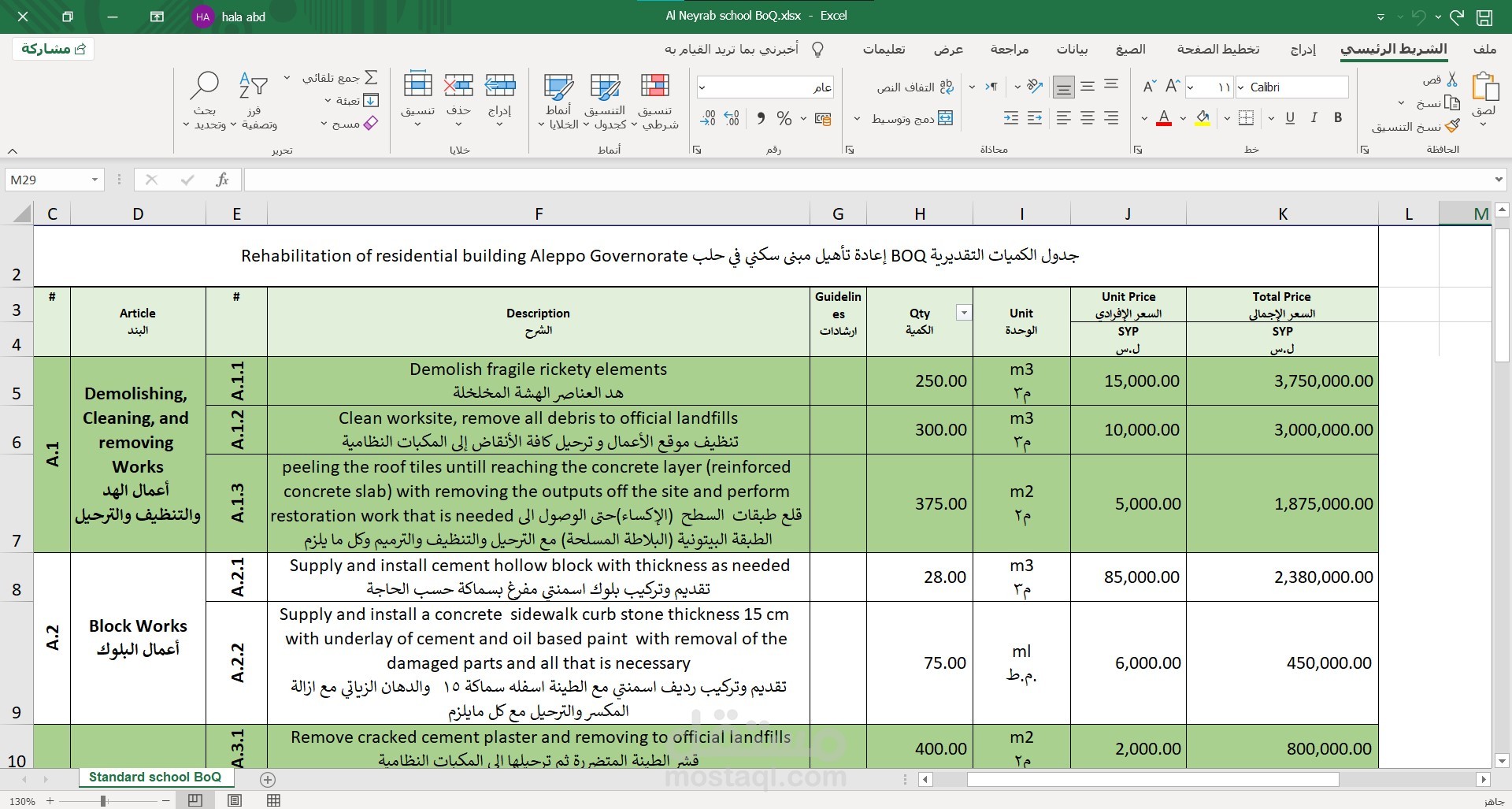Viewport: 1512px width, 809px height.
Task: Click the AutoSum (جمع تلقائي) sigma icon
Action: point(371,77)
